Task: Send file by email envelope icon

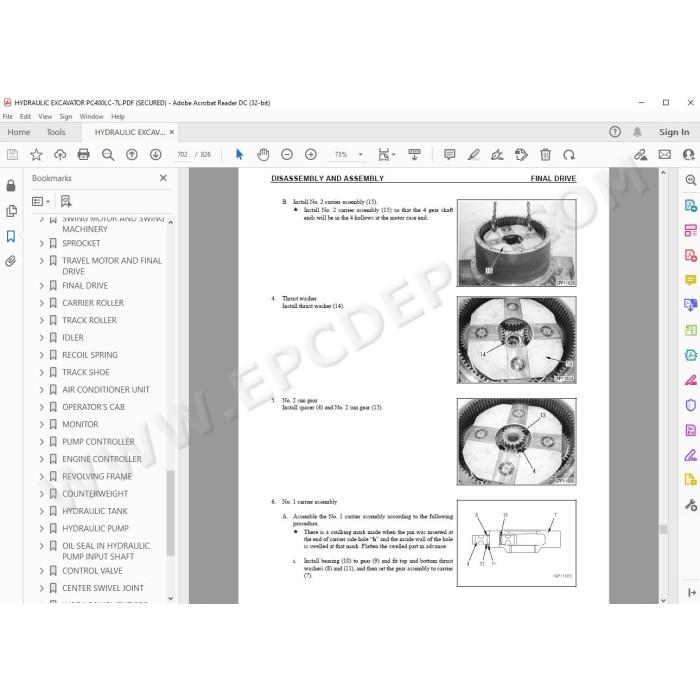Action: (665, 154)
